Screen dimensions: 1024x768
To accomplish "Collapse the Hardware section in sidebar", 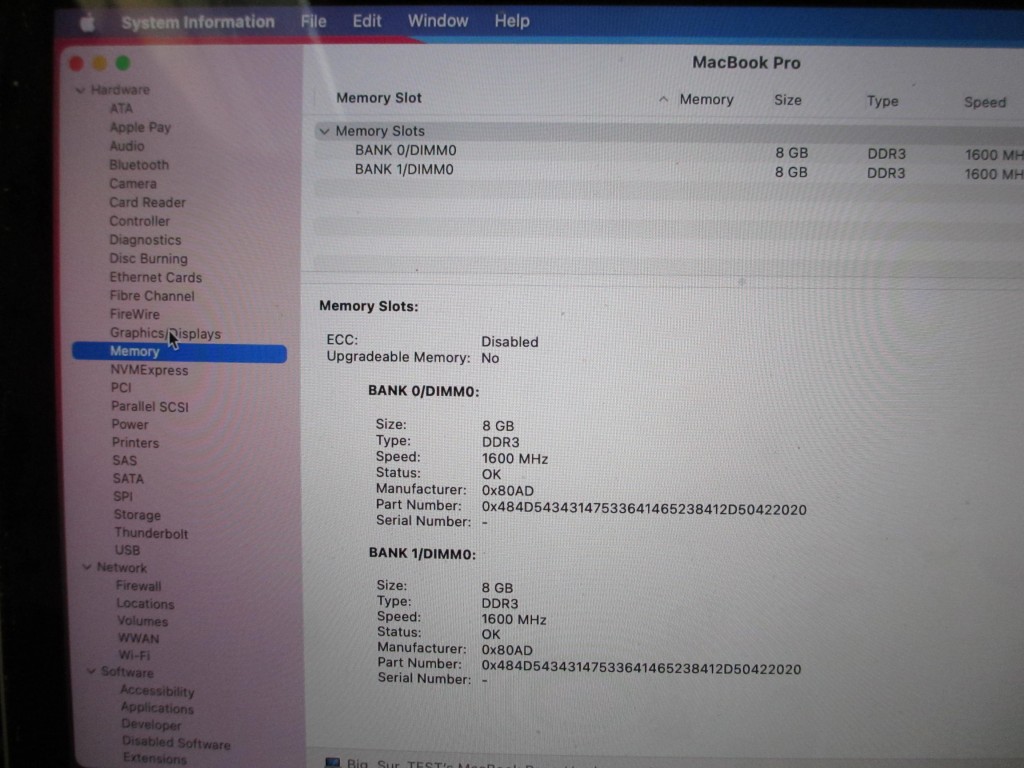I will [80, 90].
